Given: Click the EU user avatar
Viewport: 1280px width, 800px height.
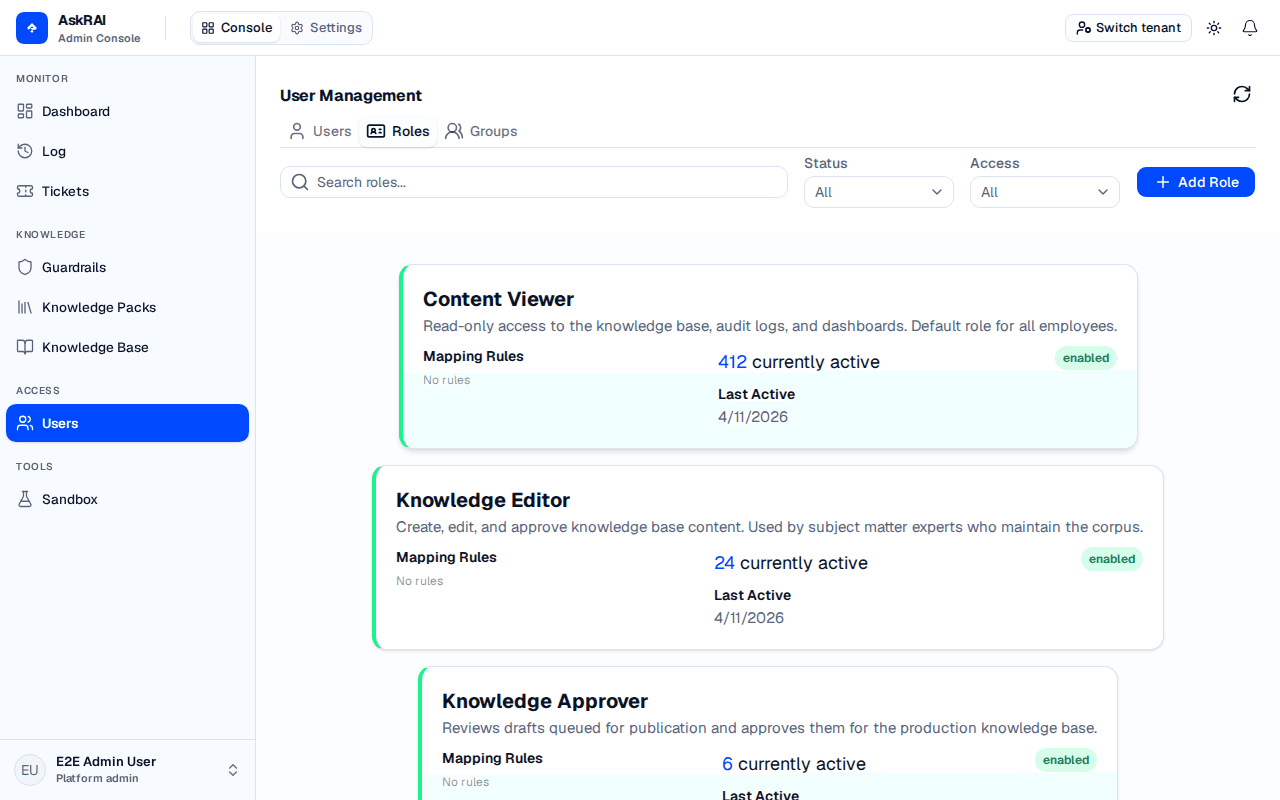Looking at the screenshot, I should [30, 770].
